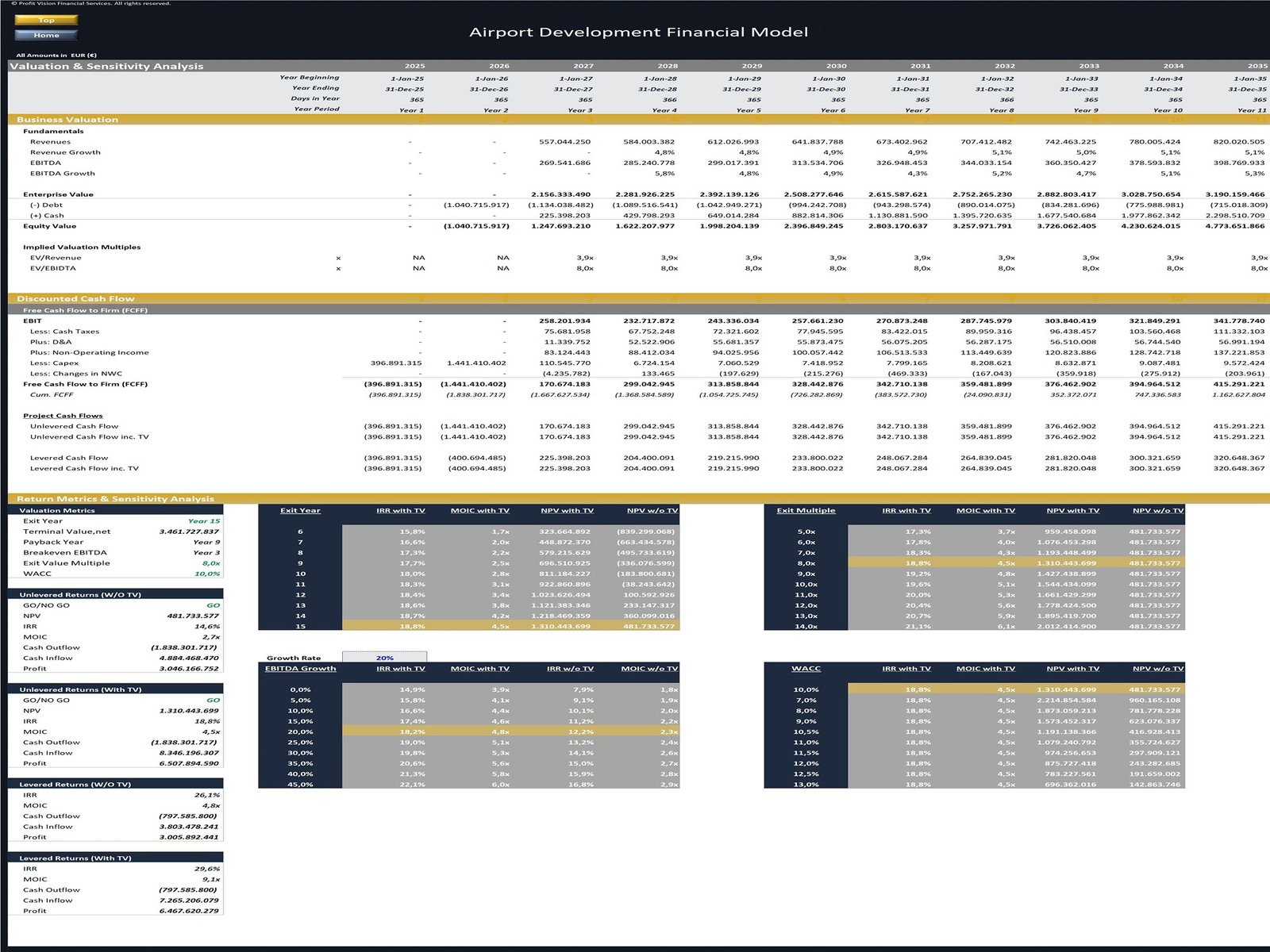Image resolution: width=1270 pixels, height=952 pixels.
Task: Click the WACC sensitivity table header
Action: pyautogui.click(x=806, y=669)
